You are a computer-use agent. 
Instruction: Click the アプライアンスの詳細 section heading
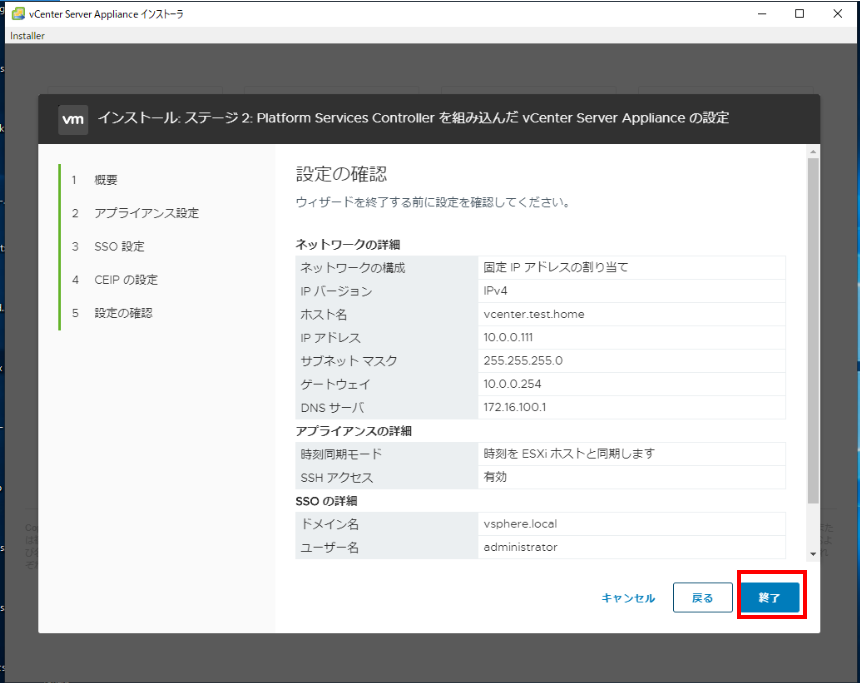coord(354,431)
